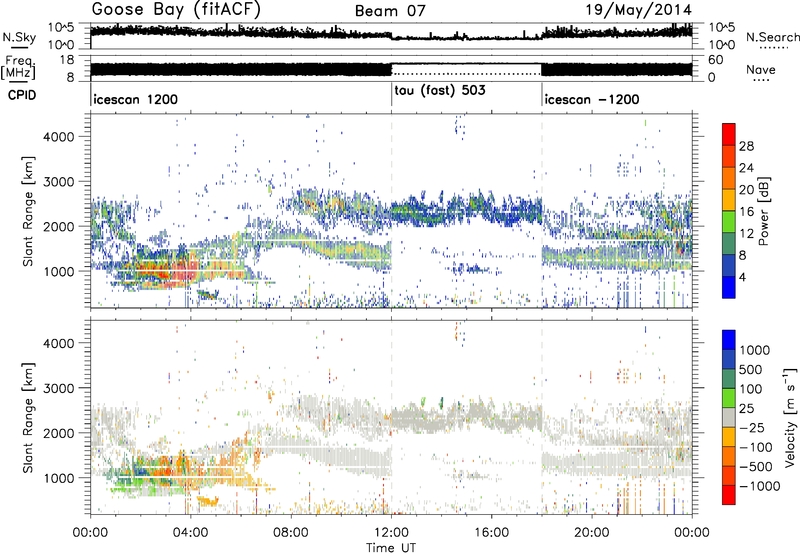
Task: Click the "12:00" time tick label
Action: pyautogui.click(x=391, y=533)
